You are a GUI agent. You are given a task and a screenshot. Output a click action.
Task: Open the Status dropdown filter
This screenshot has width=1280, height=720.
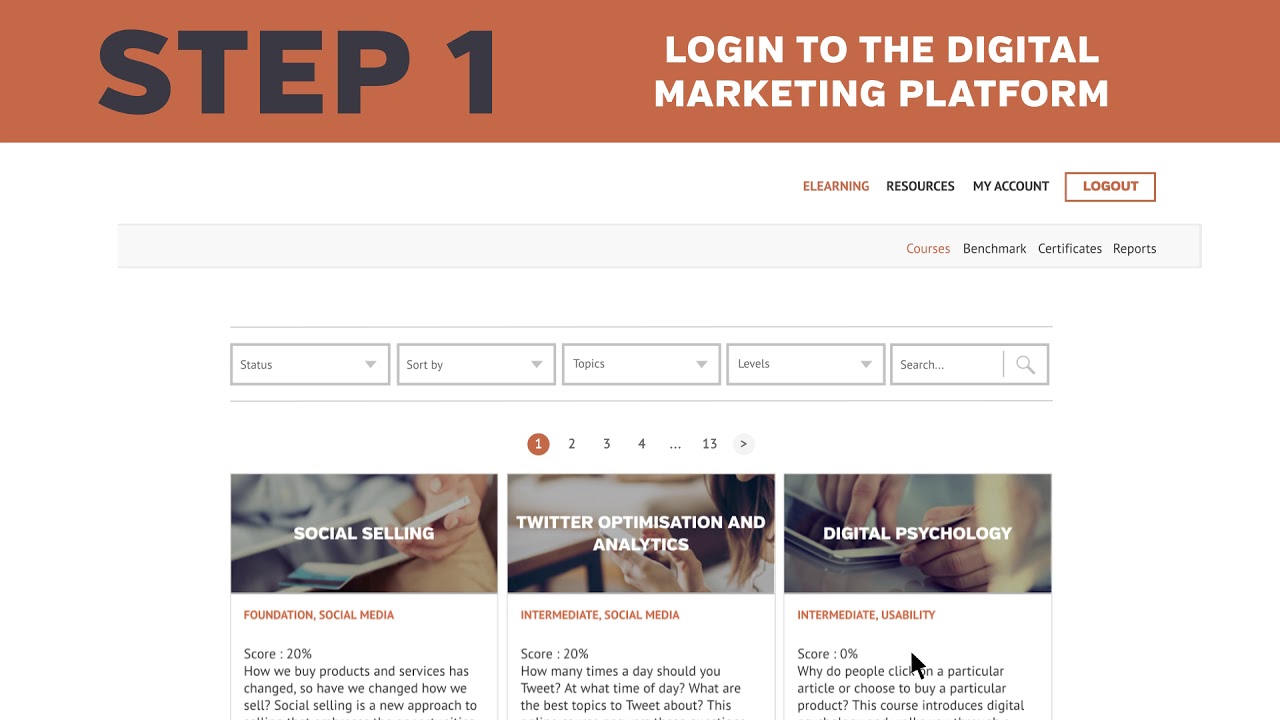tap(310, 365)
